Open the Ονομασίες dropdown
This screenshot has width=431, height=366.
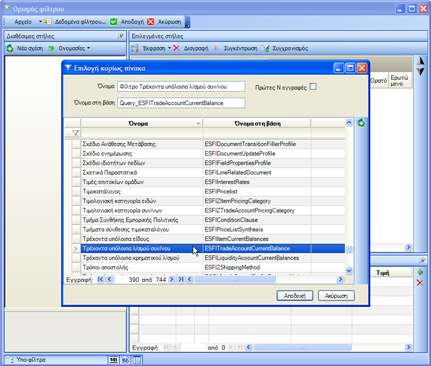[x=74, y=48]
